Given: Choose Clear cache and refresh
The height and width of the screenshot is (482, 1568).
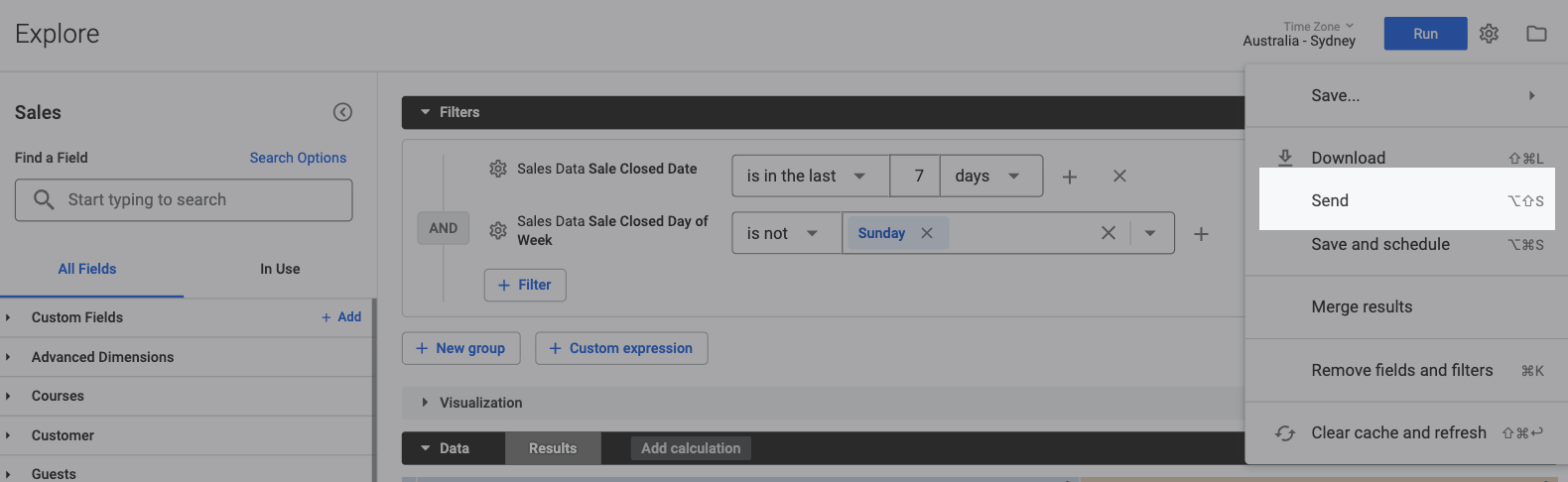Looking at the screenshot, I should pos(1406,433).
